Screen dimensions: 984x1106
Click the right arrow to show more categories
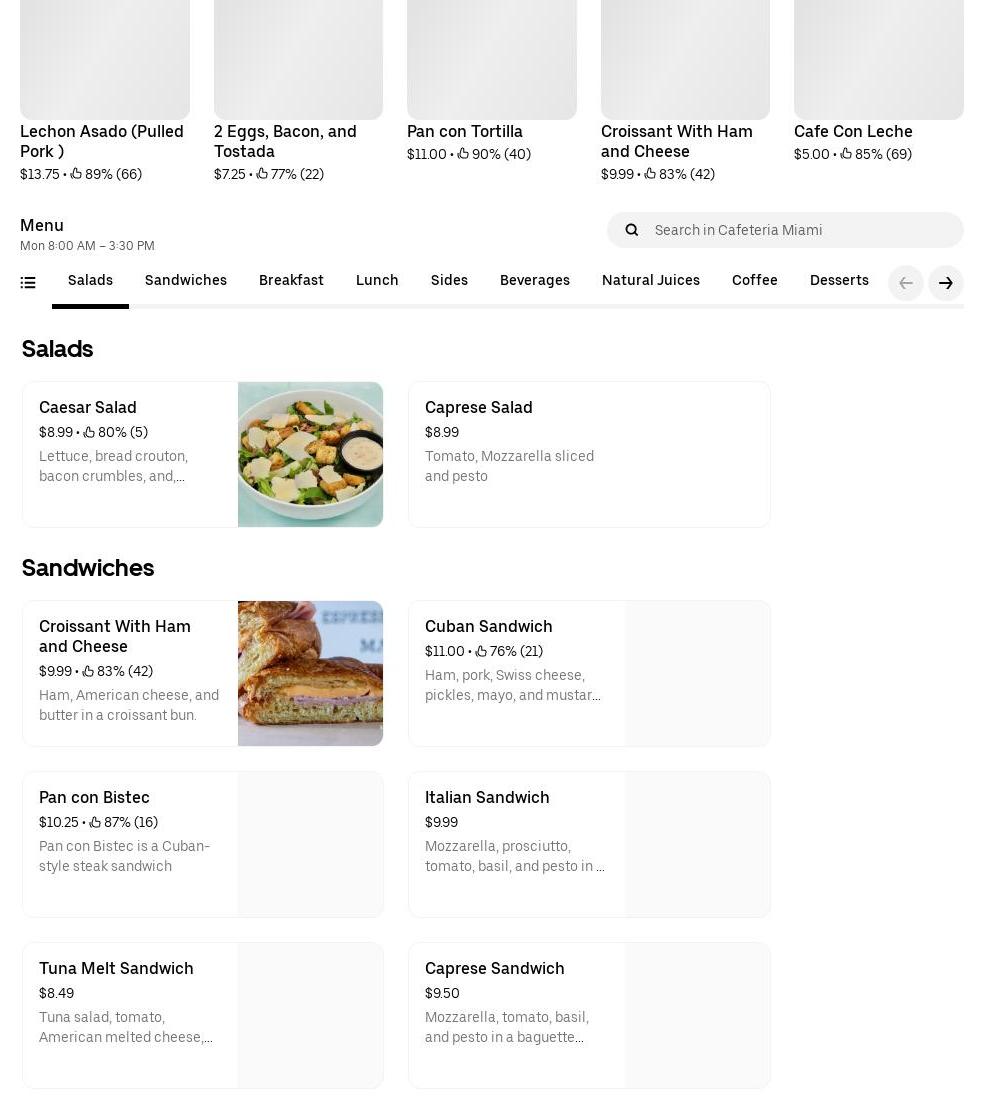pyautogui.click(x=945, y=283)
